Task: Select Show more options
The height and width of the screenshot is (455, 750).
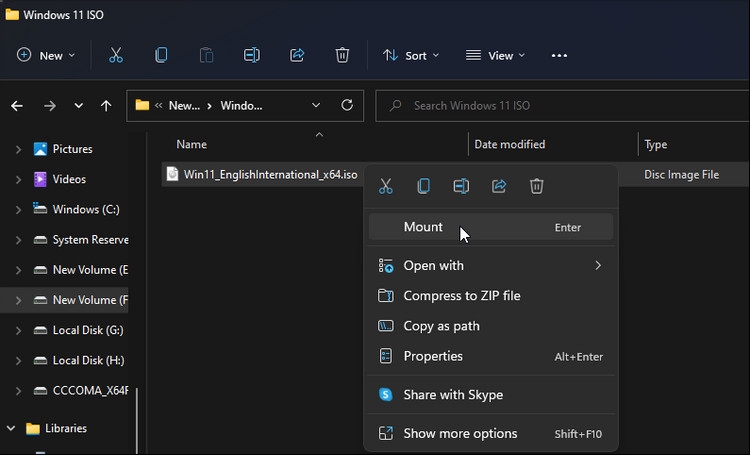Action: 491,433
